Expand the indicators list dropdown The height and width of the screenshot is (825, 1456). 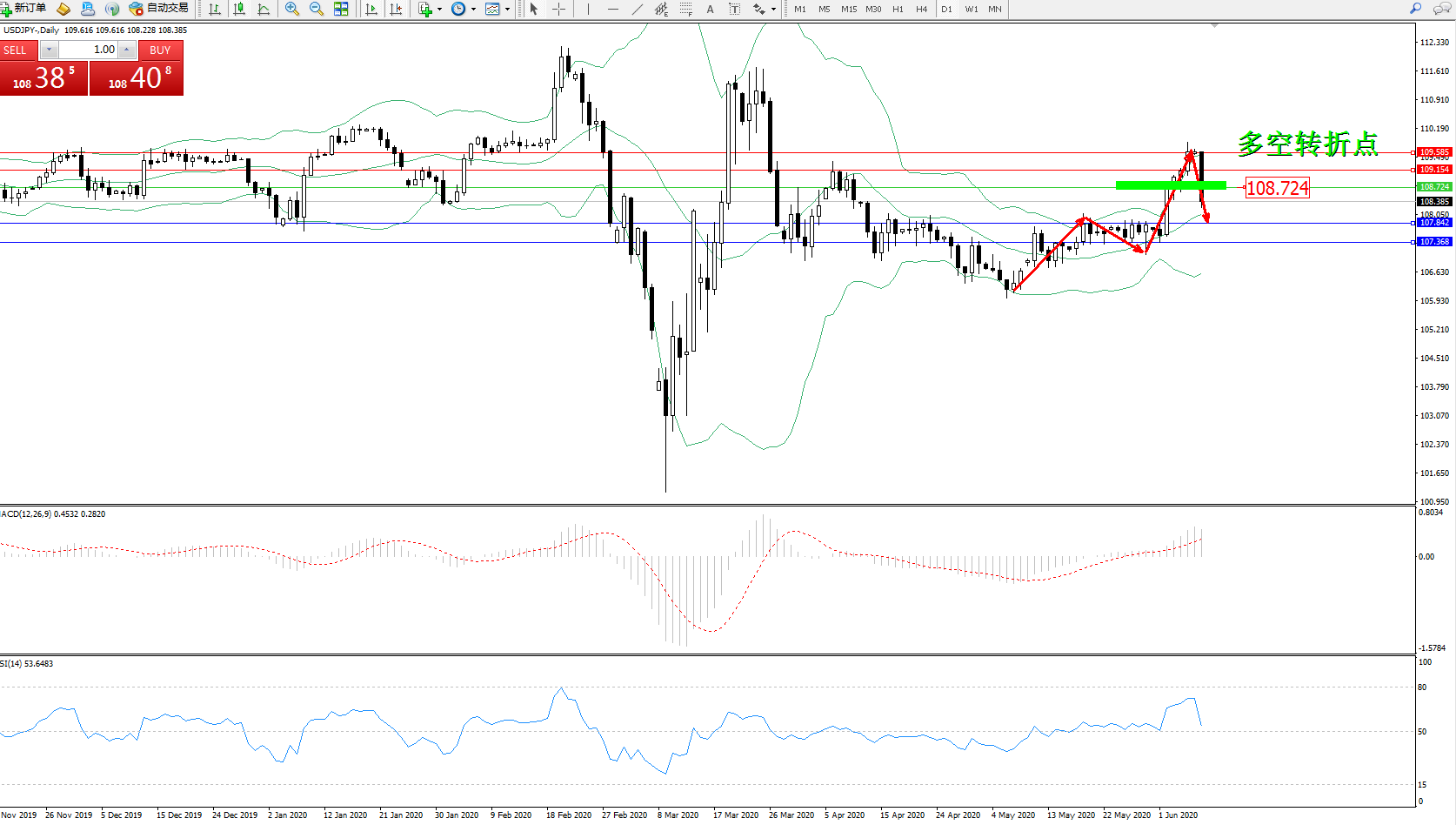(x=439, y=10)
